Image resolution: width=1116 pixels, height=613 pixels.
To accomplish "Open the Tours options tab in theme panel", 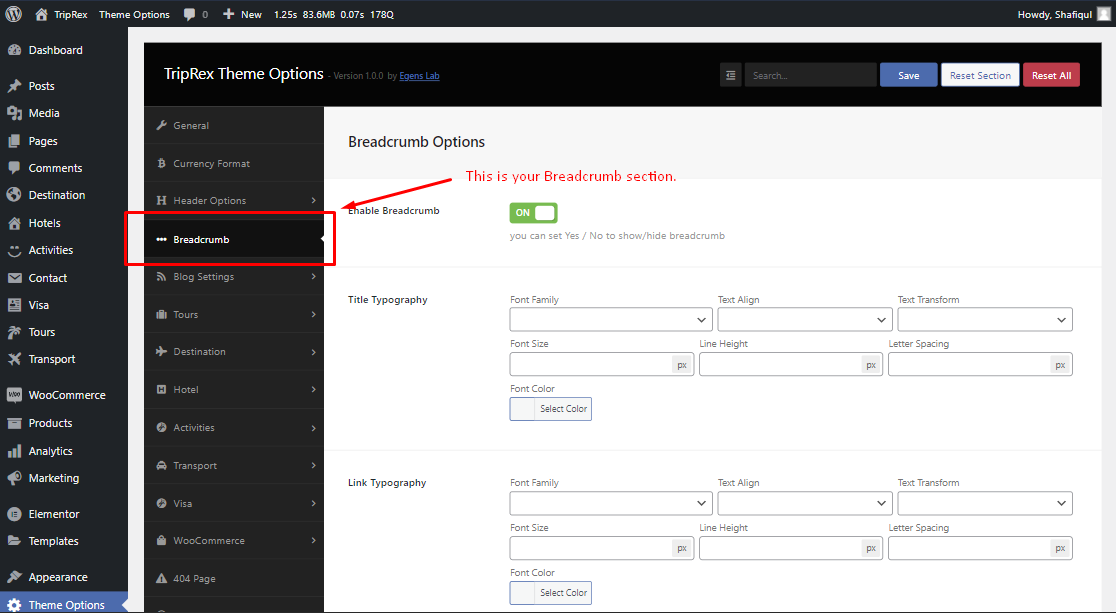I will pyautogui.click(x=233, y=314).
